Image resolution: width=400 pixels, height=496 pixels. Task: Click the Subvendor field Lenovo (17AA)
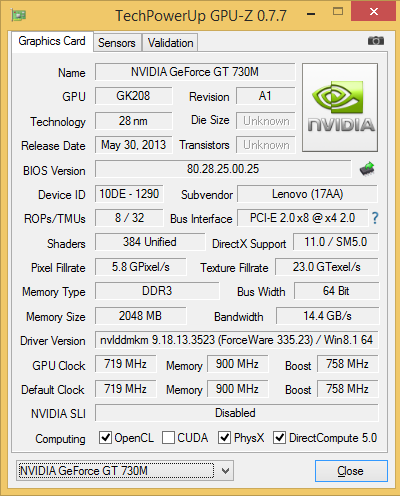coord(307,194)
